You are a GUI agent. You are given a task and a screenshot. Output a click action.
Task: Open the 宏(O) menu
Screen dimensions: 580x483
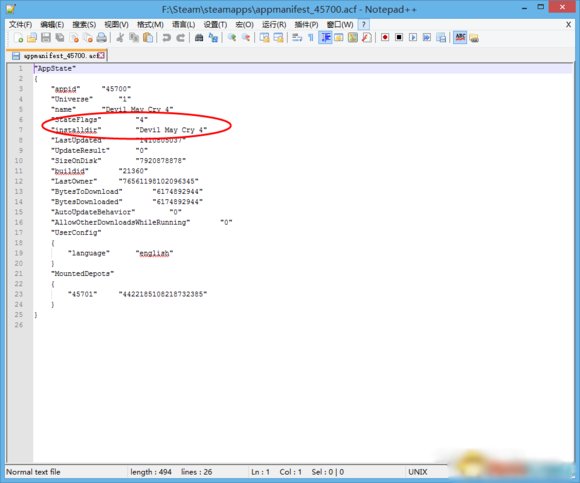click(x=245, y=25)
